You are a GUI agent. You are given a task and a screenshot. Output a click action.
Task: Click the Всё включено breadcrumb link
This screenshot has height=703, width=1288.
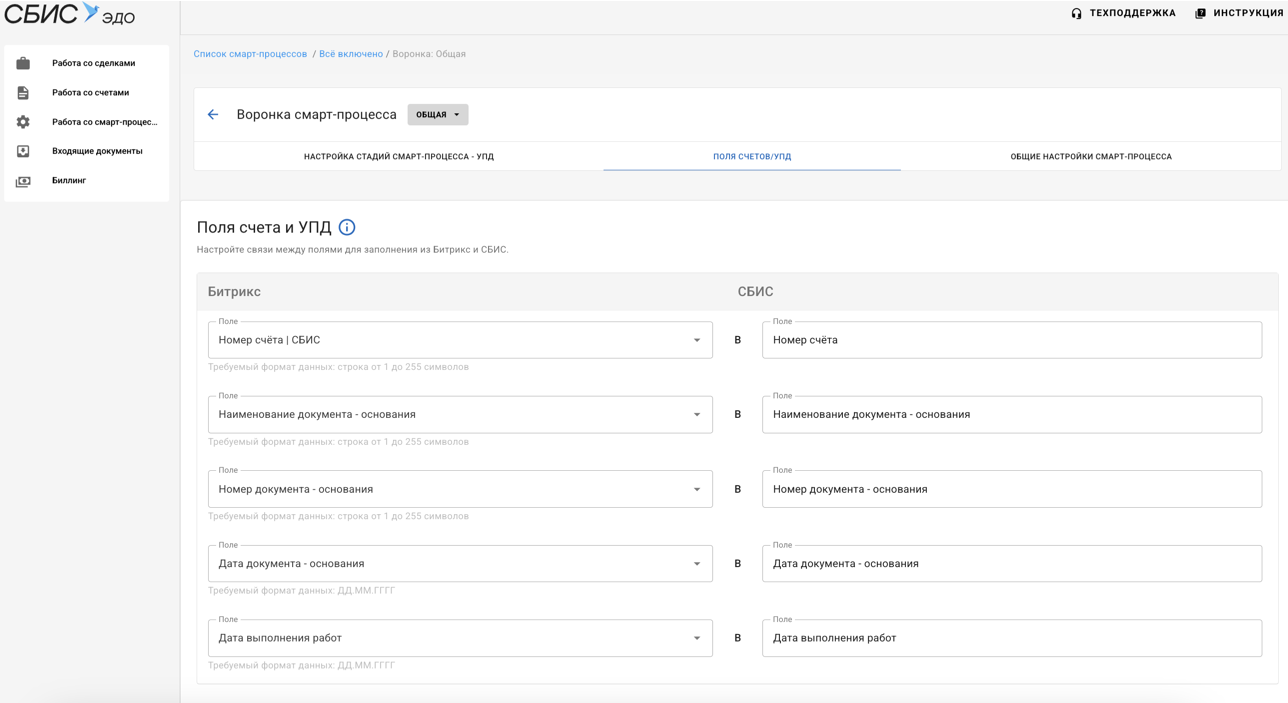click(x=350, y=54)
